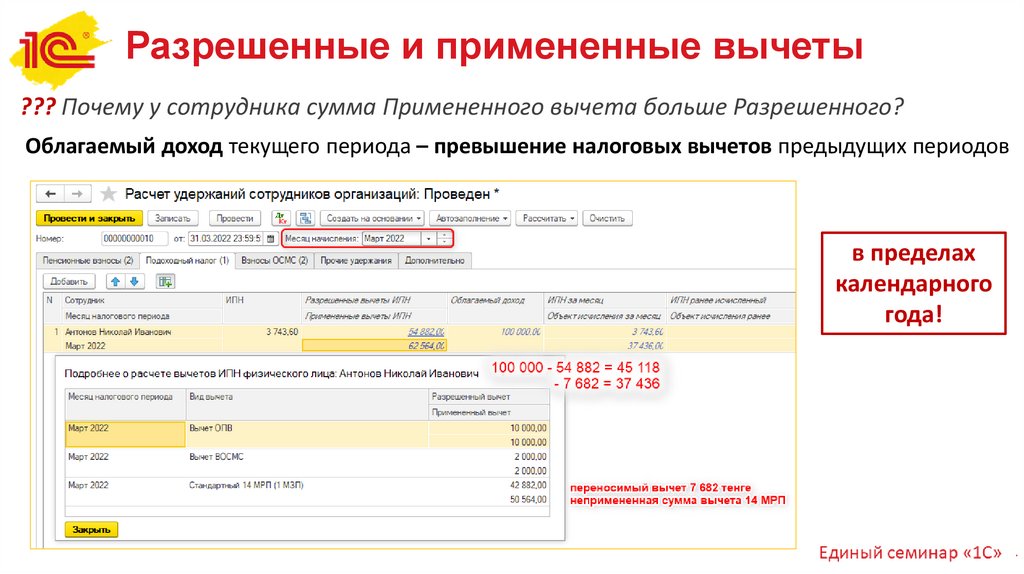Screen dimensions: 1024x574
Task: Click the 'Номер' input field 0000000010
Action: pos(135,239)
